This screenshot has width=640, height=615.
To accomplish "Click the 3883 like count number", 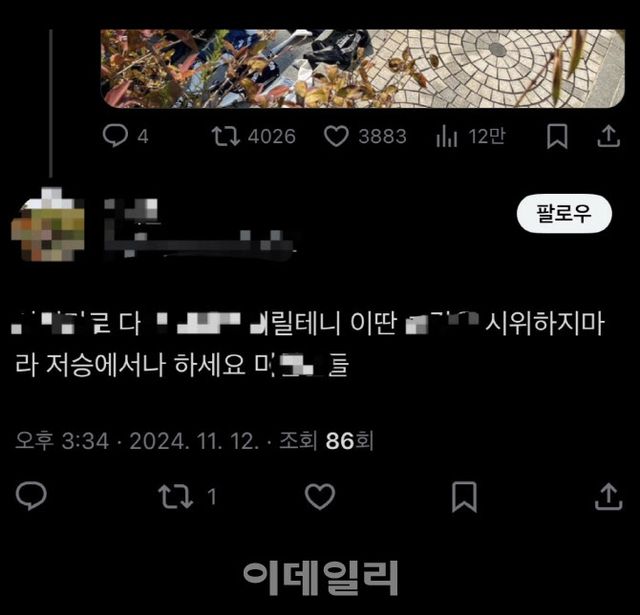I will point(382,136).
